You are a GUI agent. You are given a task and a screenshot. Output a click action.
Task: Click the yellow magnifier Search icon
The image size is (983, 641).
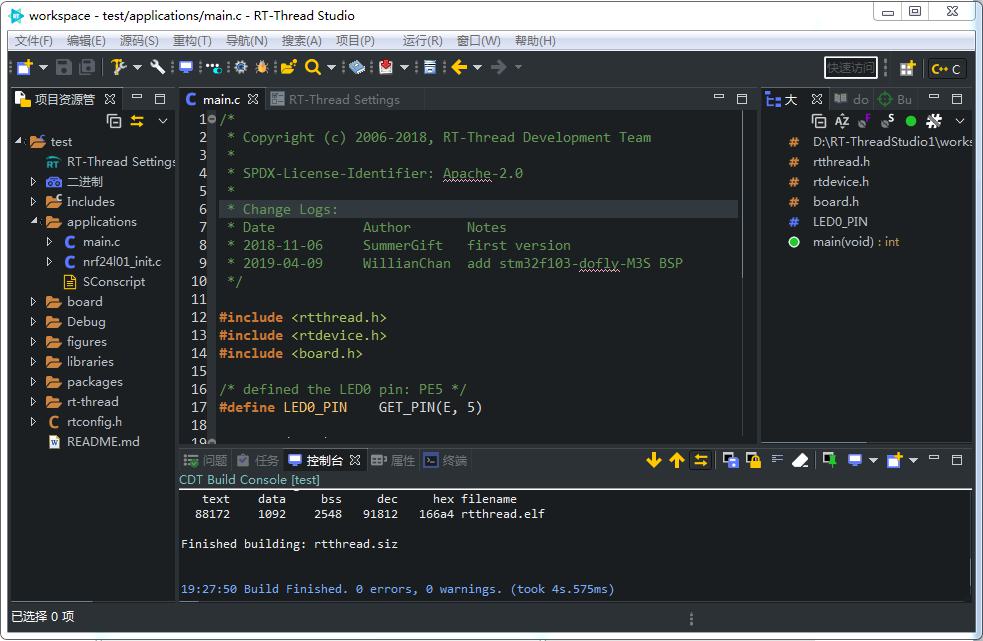[x=312, y=67]
